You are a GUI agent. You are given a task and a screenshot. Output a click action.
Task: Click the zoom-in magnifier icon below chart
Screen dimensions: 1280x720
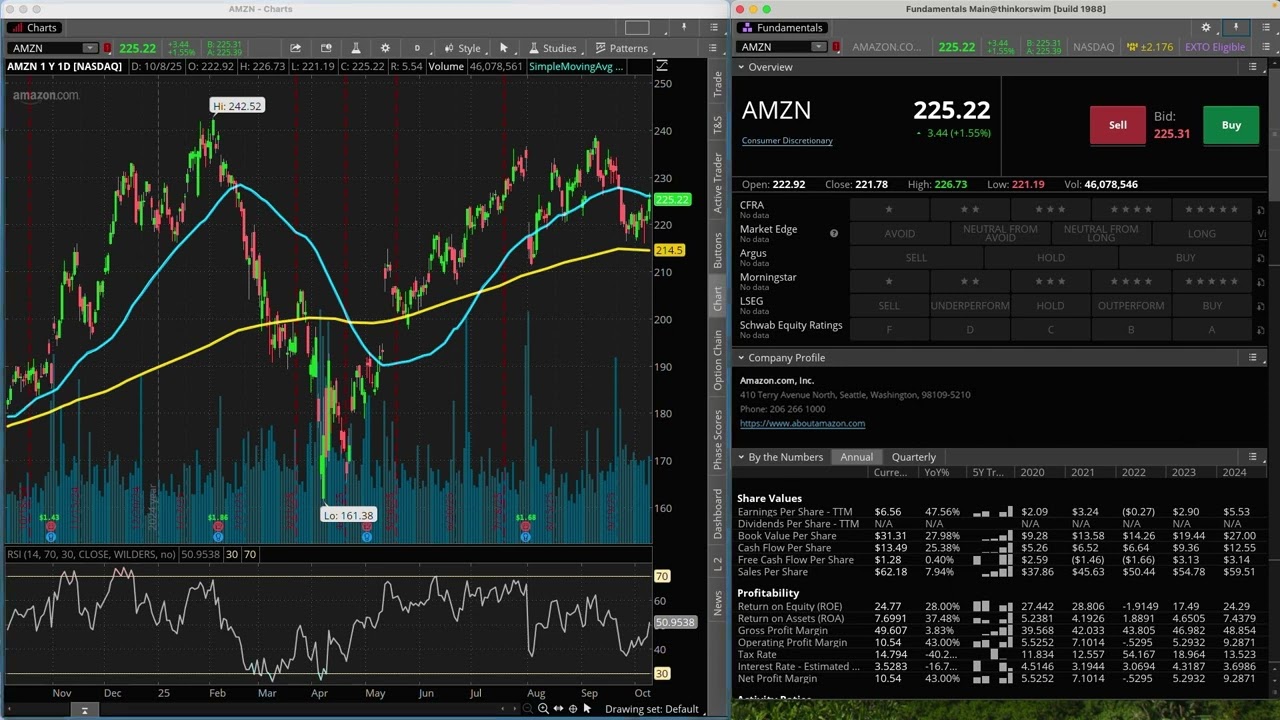(x=543, y=709)
